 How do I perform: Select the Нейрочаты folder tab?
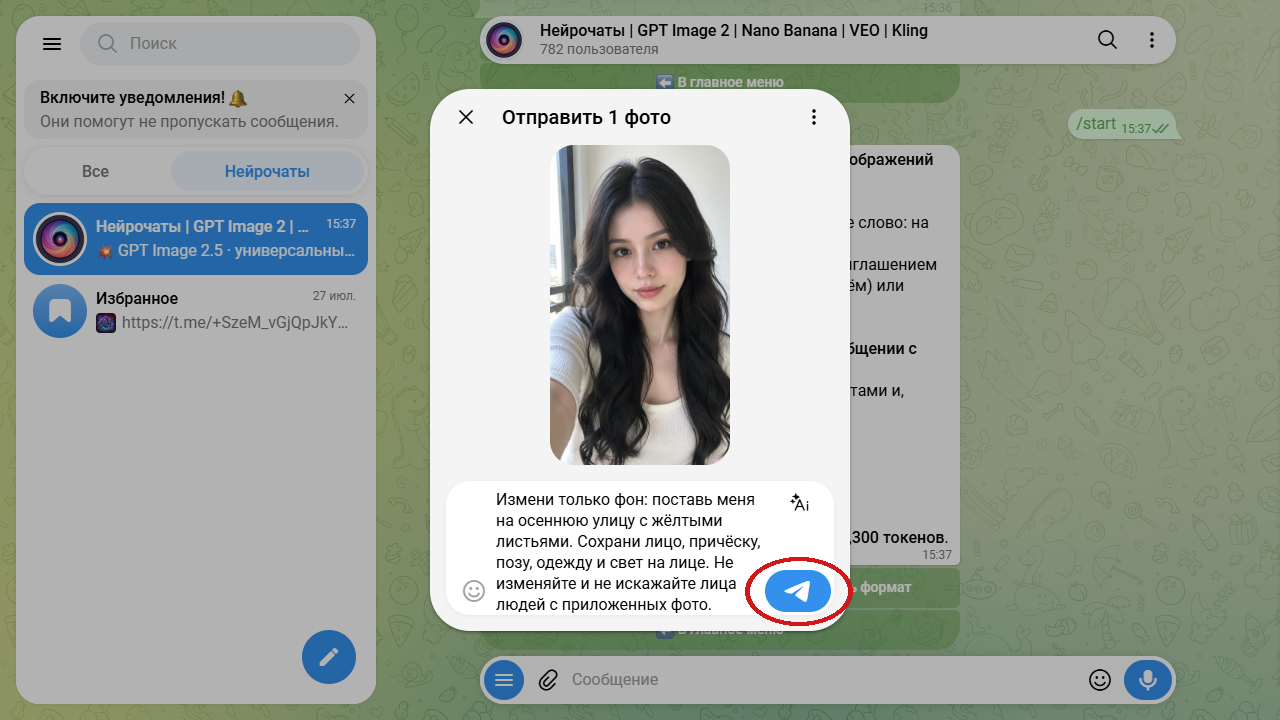pyautogui.click(x=267, y=171)
